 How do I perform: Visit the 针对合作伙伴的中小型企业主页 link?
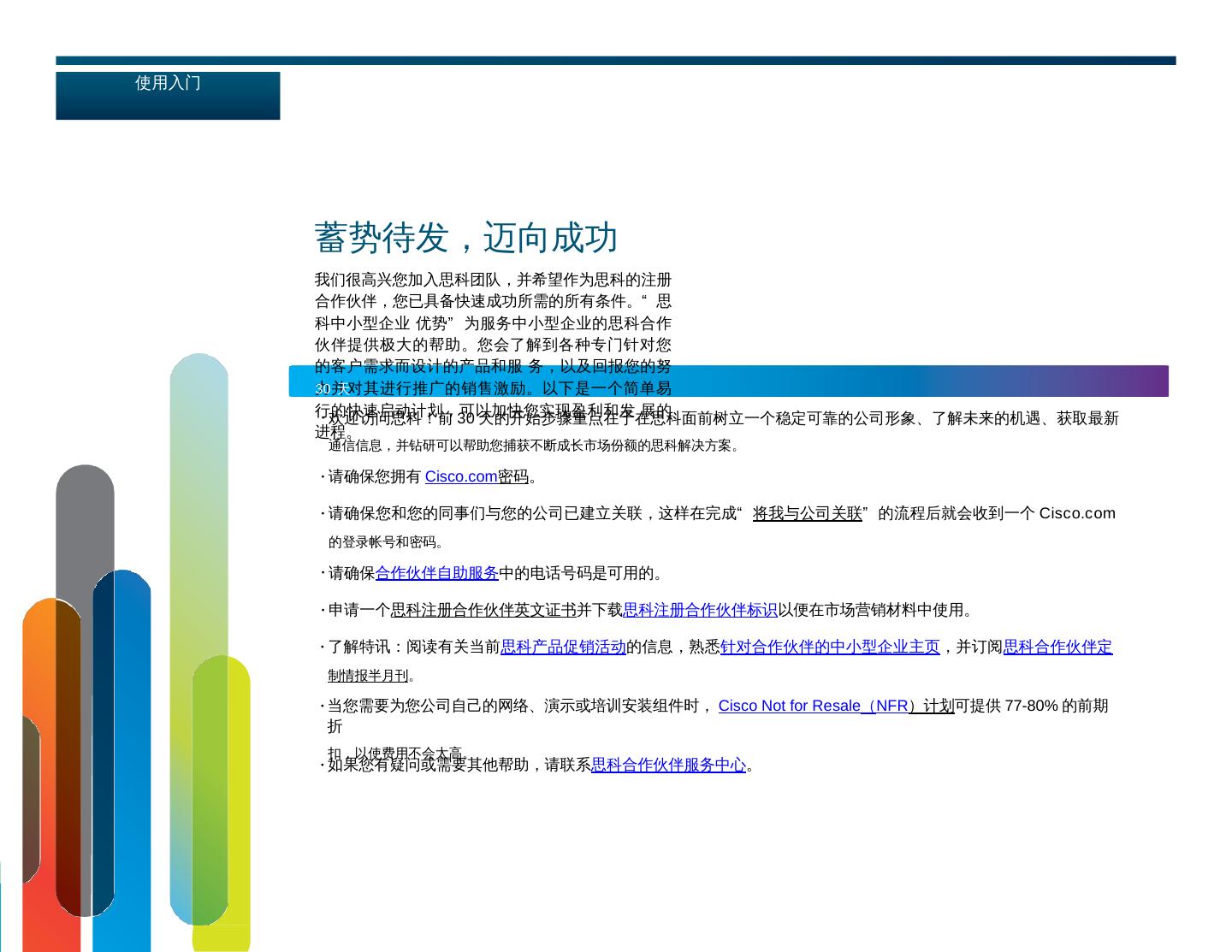[830, 647]
